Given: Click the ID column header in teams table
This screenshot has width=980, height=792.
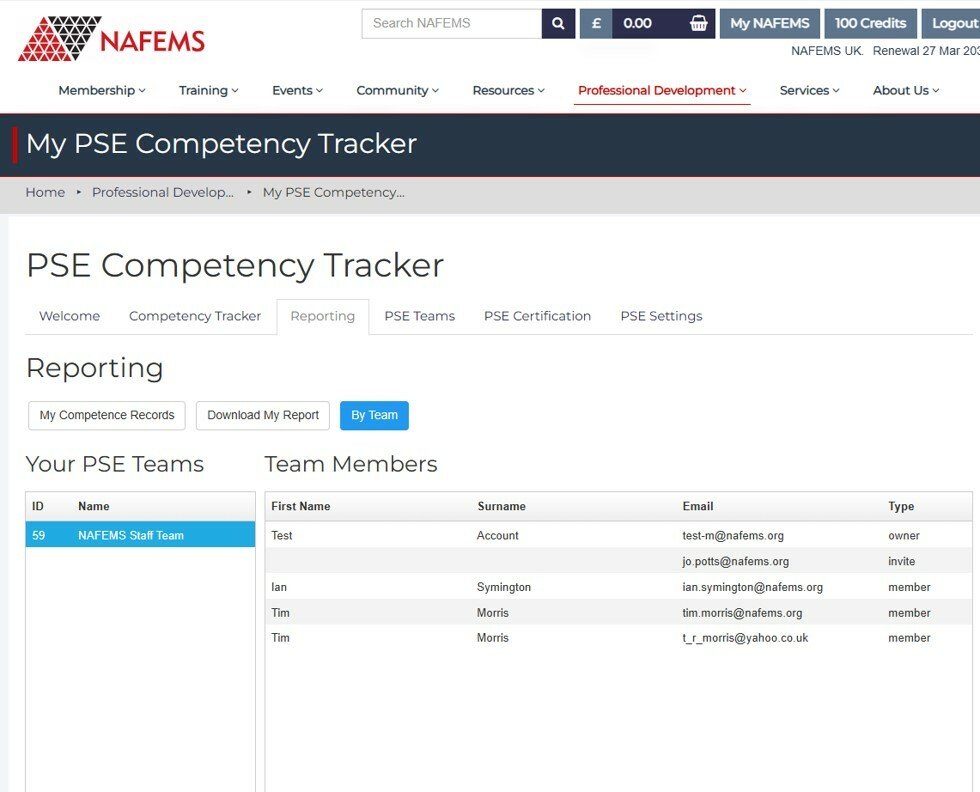Looking at the screenshot, I should (38, 506).
